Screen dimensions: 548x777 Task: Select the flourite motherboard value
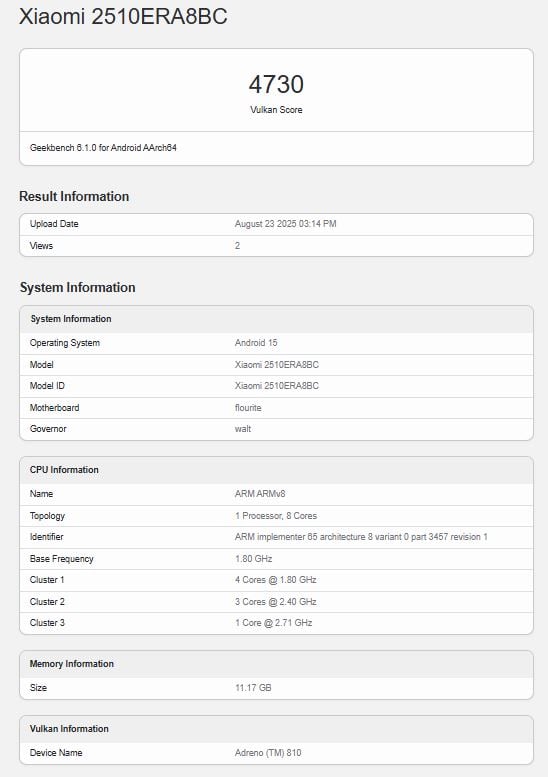pyautogui.click(x=248, y=408)
